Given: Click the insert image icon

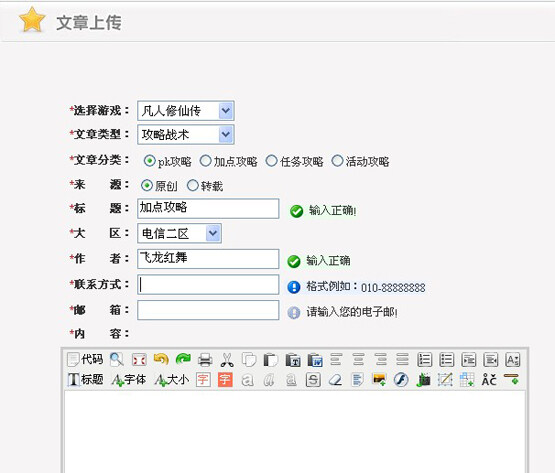Looking at the screenshot, I should 379,380.
